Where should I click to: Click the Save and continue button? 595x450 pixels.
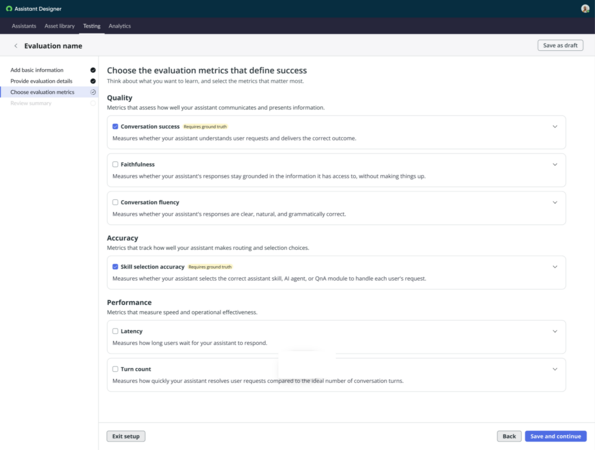pos(556,436)
